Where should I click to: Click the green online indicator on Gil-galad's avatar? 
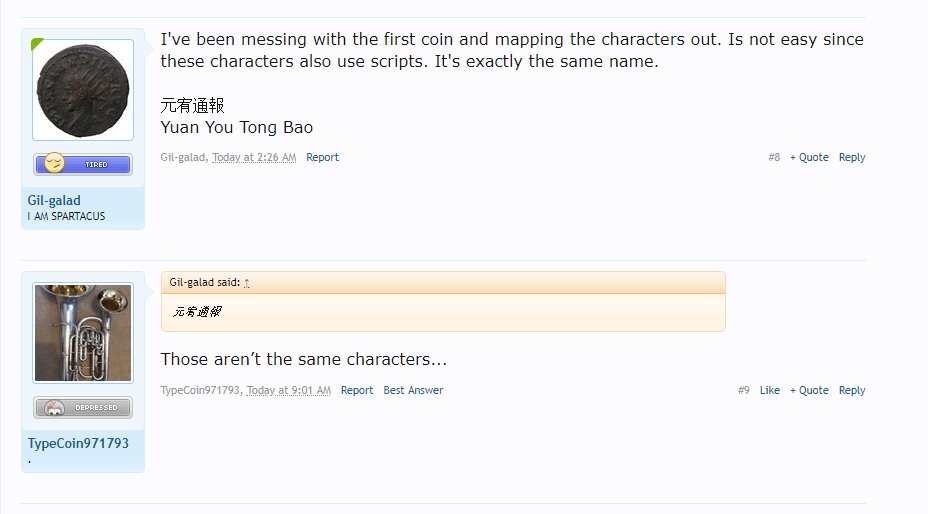click(37, 44)
